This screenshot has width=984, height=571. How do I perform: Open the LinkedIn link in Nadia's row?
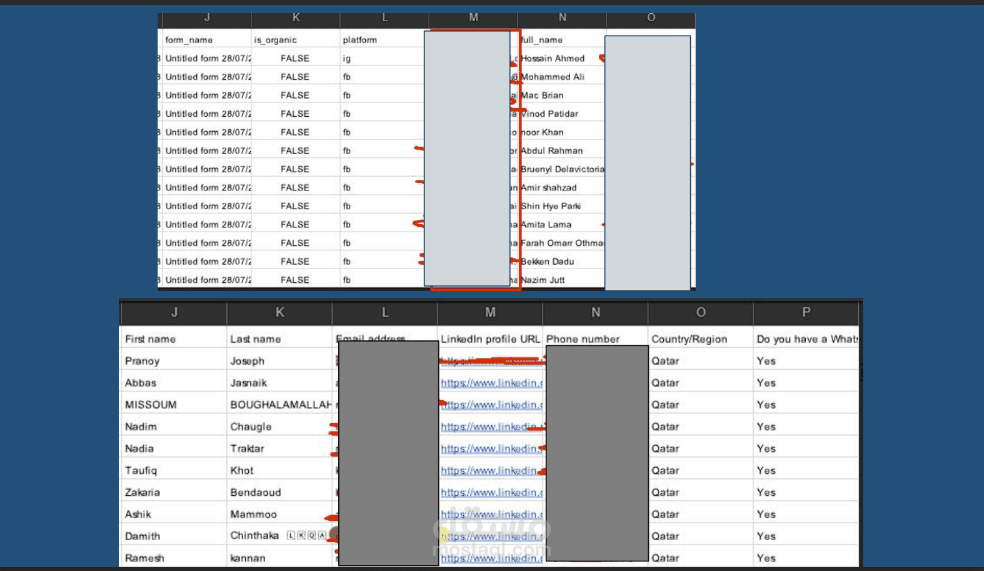click(491, 449)
